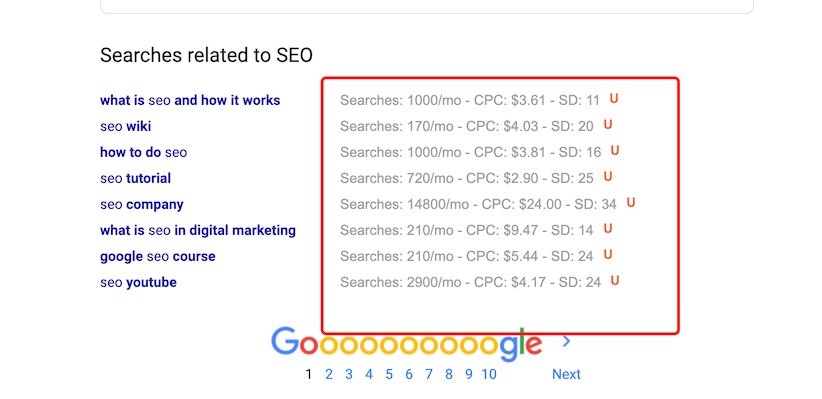Click the Ubersuggest icon after SD: 16
The height and width of the screenshot is (399, 822).
pyautogui.click(x=615, y=150)
